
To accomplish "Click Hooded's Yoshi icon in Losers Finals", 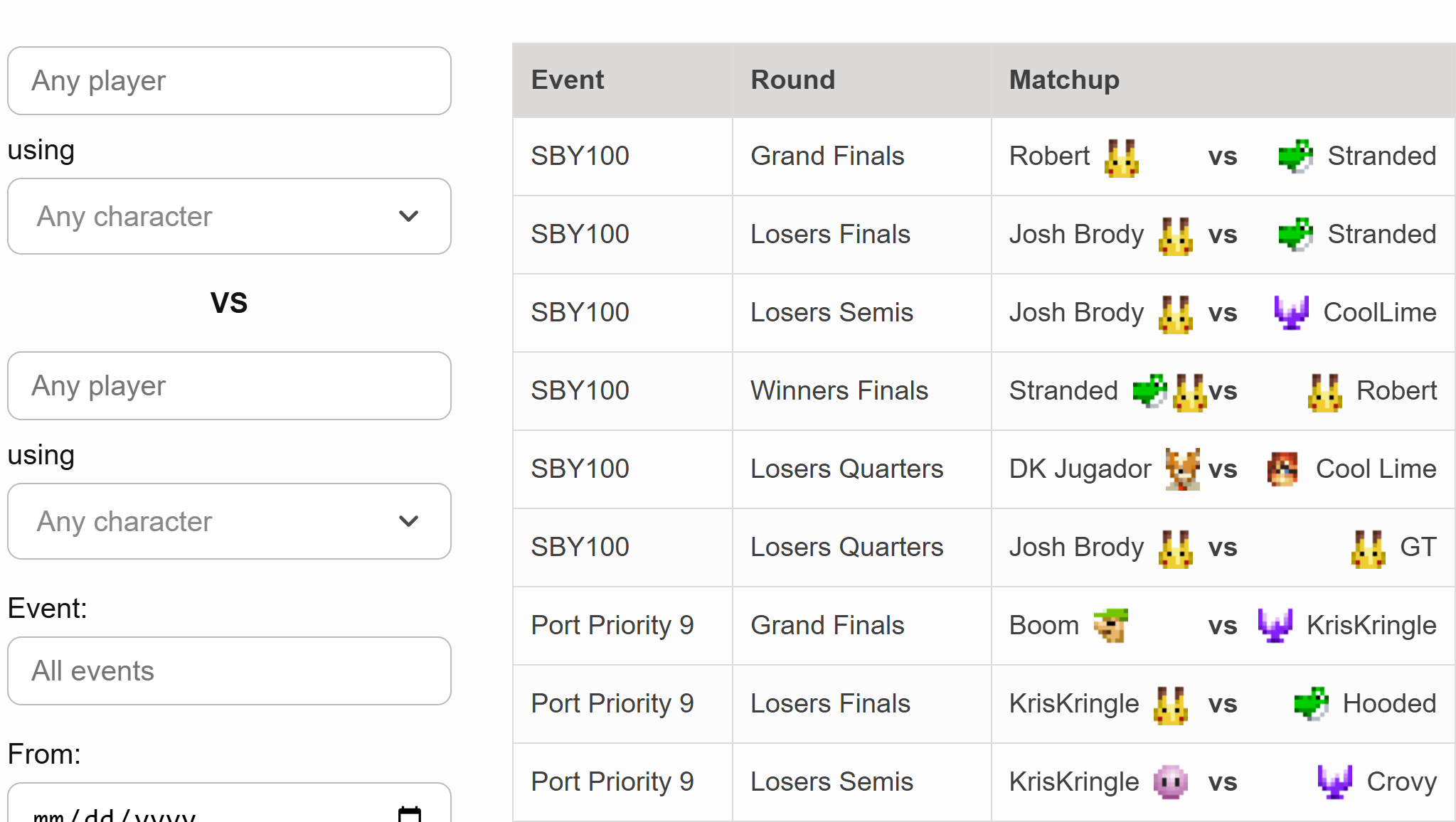I will [x=1310, y=704].
